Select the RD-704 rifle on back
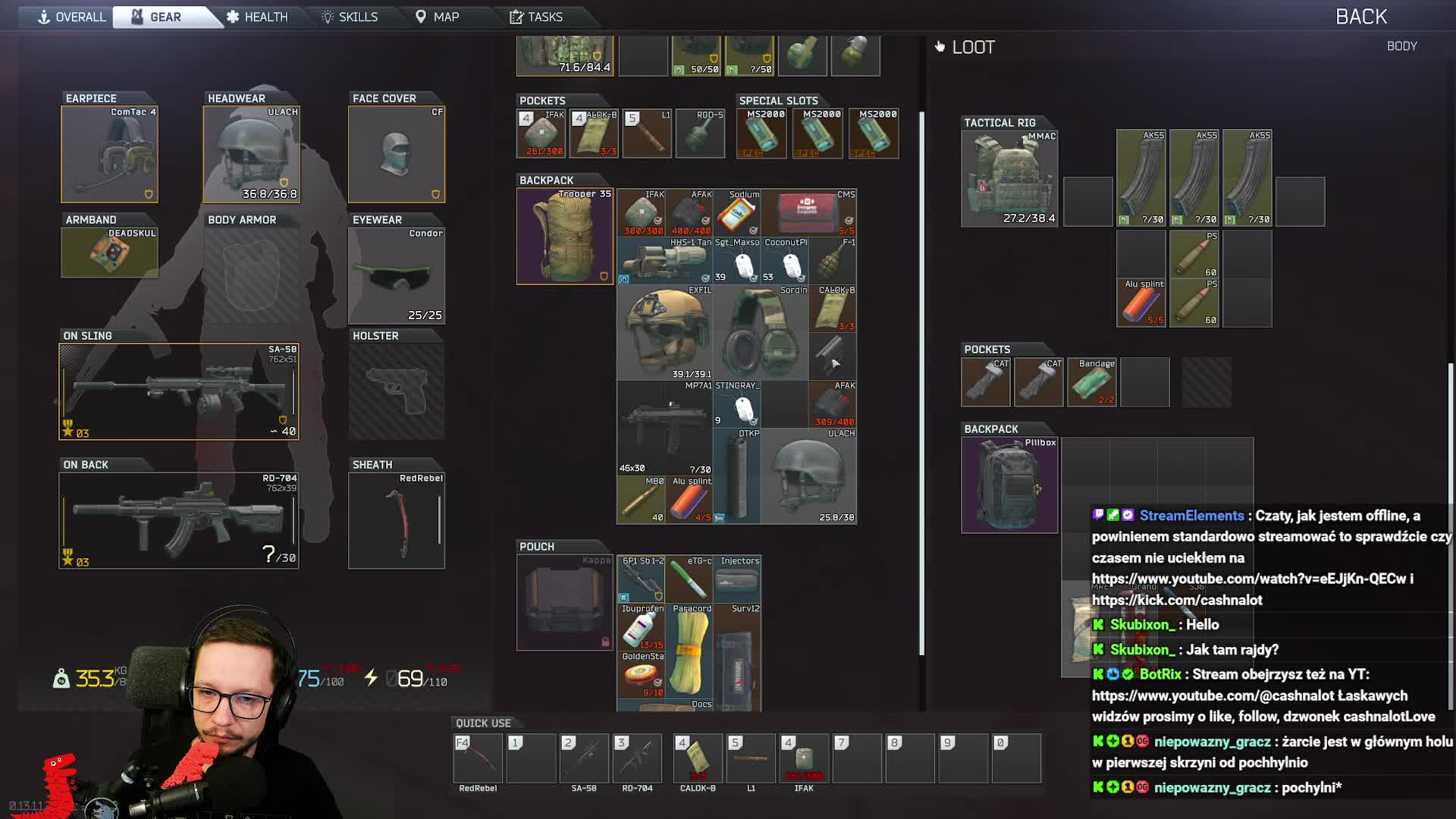This screenshot has width=1456, height=819. point(179,520)
